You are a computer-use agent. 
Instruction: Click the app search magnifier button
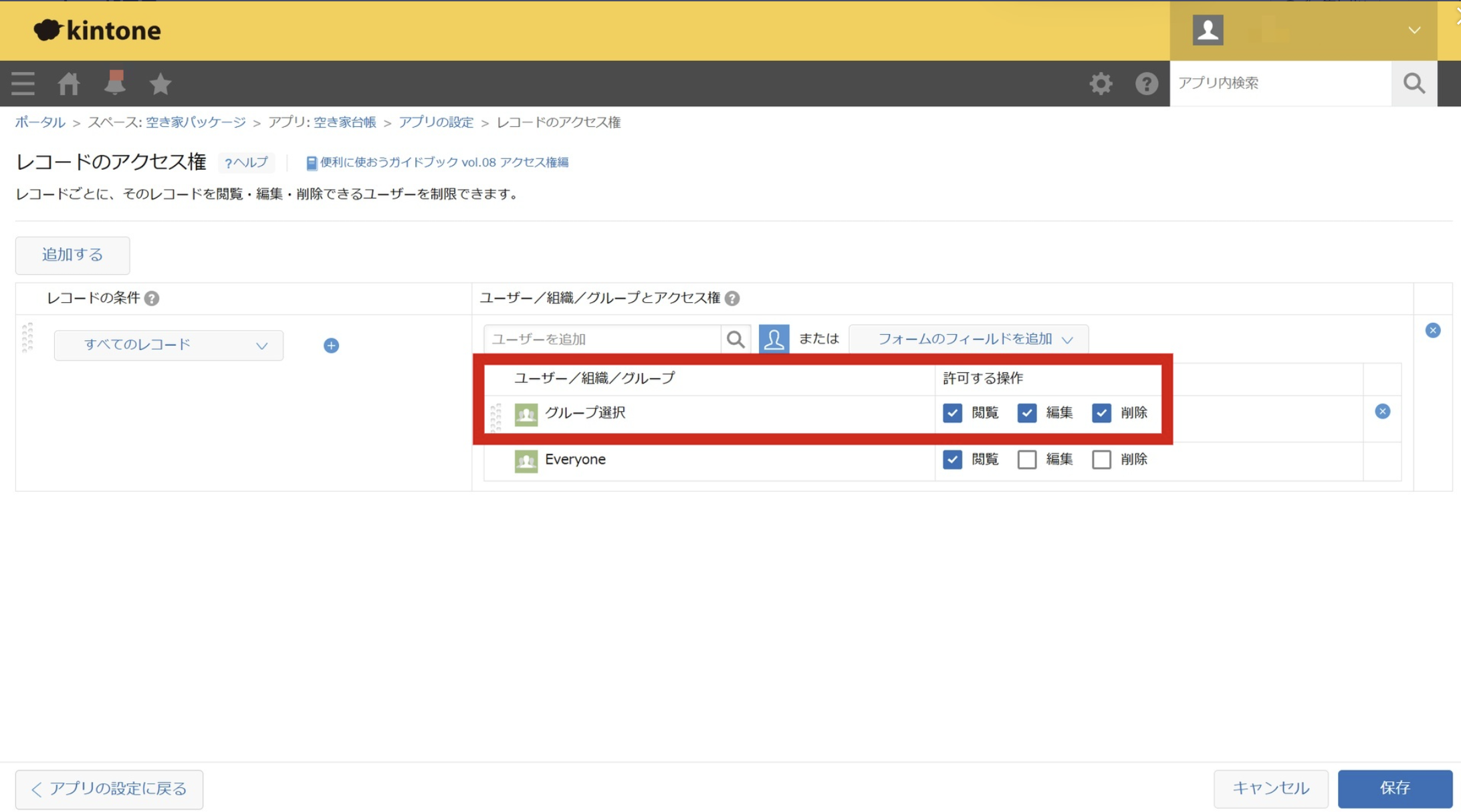tap(1414, 84)
